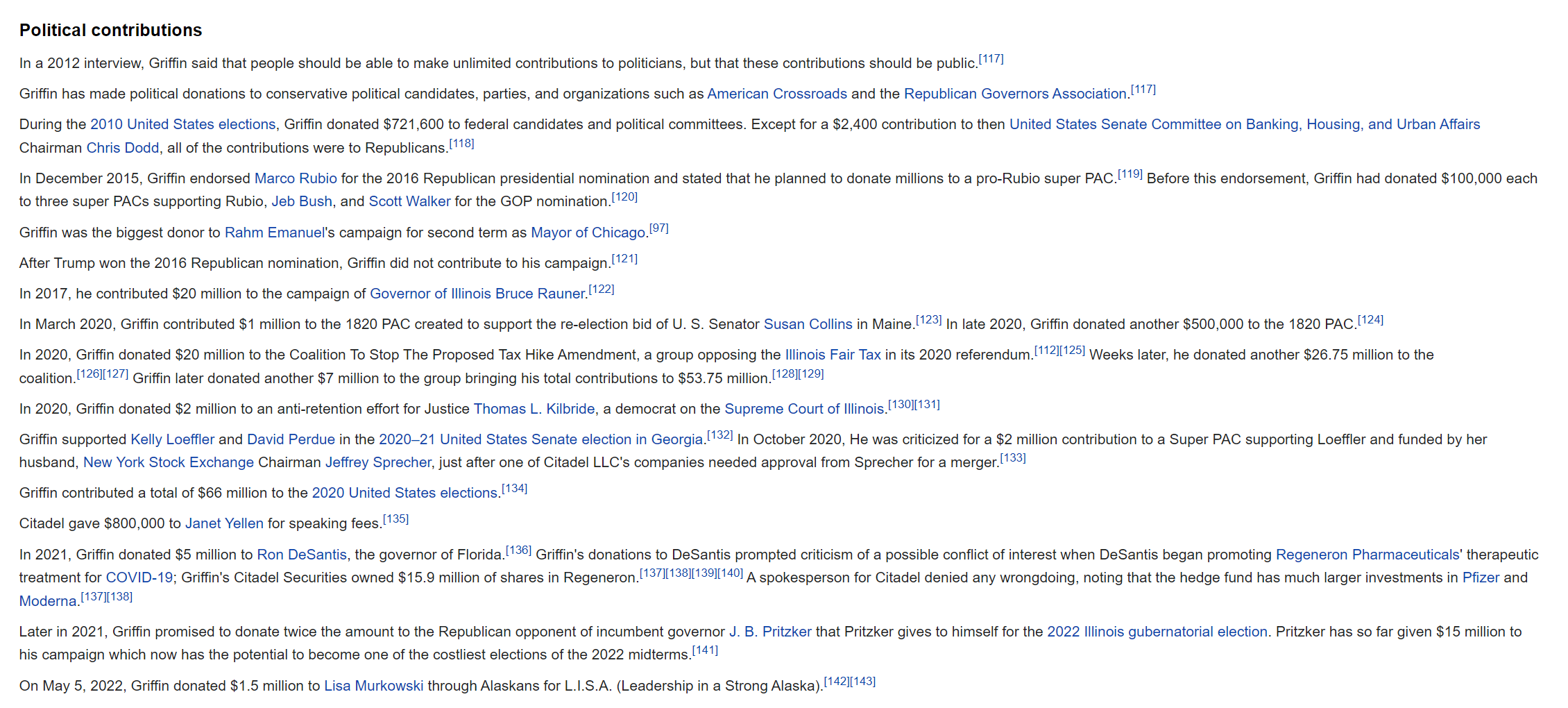Follow the New York Stock Exchange link
Image resolution: width=1568 pixels, height=708 pixels.
(x=169, y=462)
